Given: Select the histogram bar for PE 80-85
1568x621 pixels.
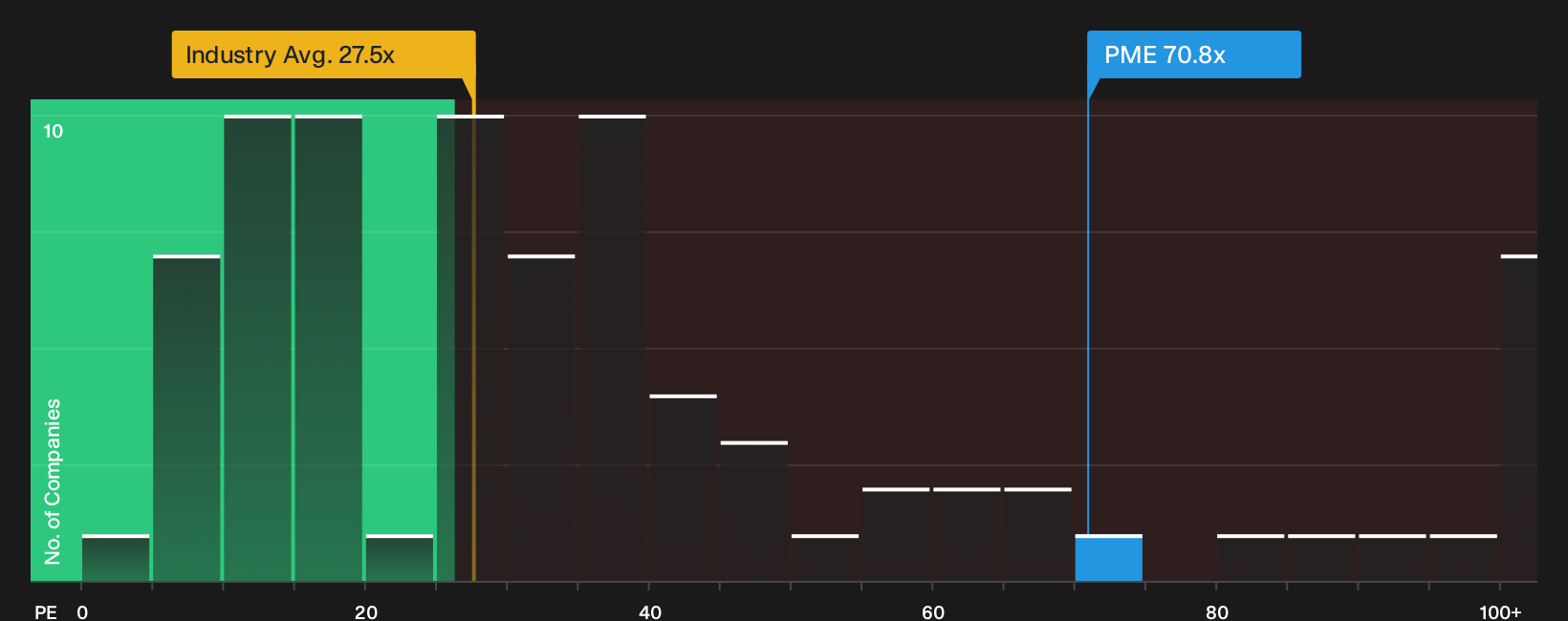Looking at the screenshot, I should pyautogui.click(x=1251, y=558).
